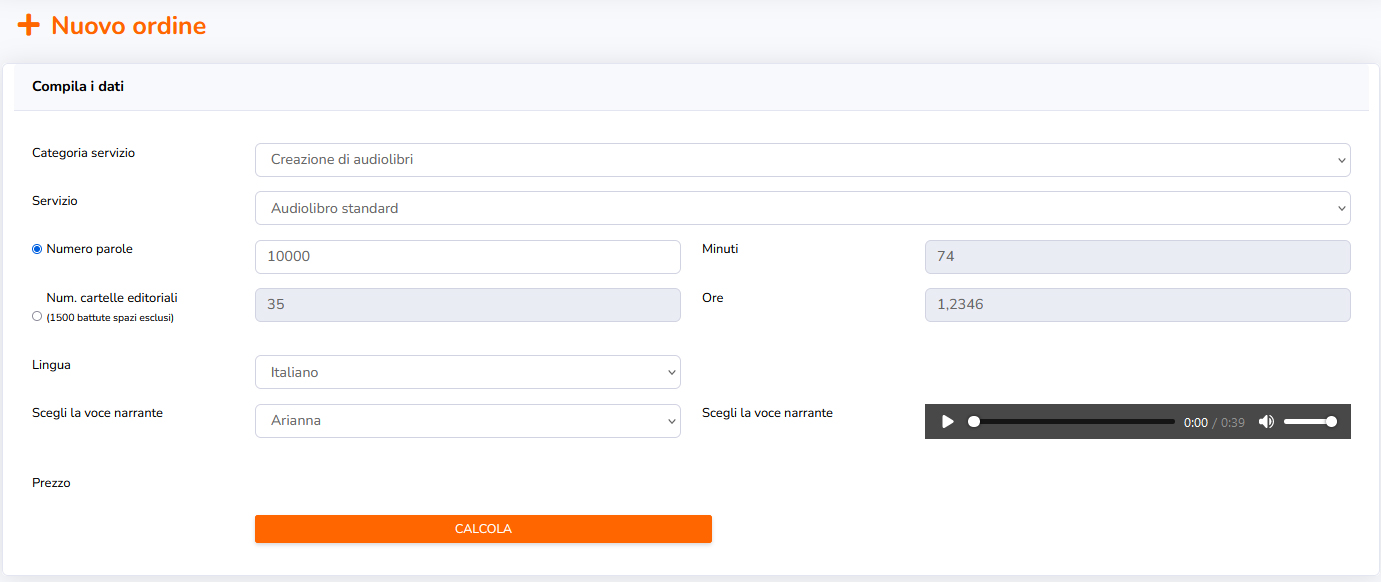Viewport: 1381px width, 582px height.
Task: Click the Minuti field showing 74
Action: (x=1138, y=256)
